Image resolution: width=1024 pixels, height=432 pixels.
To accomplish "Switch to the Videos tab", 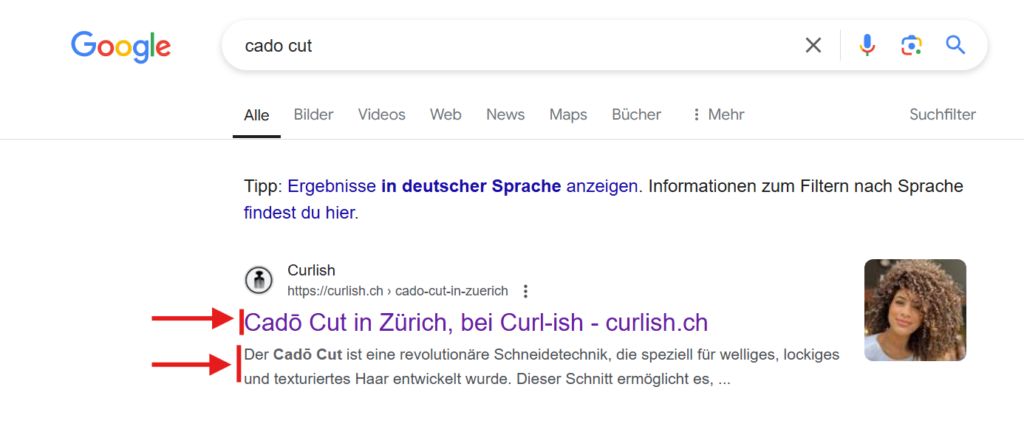I will 381,115.
